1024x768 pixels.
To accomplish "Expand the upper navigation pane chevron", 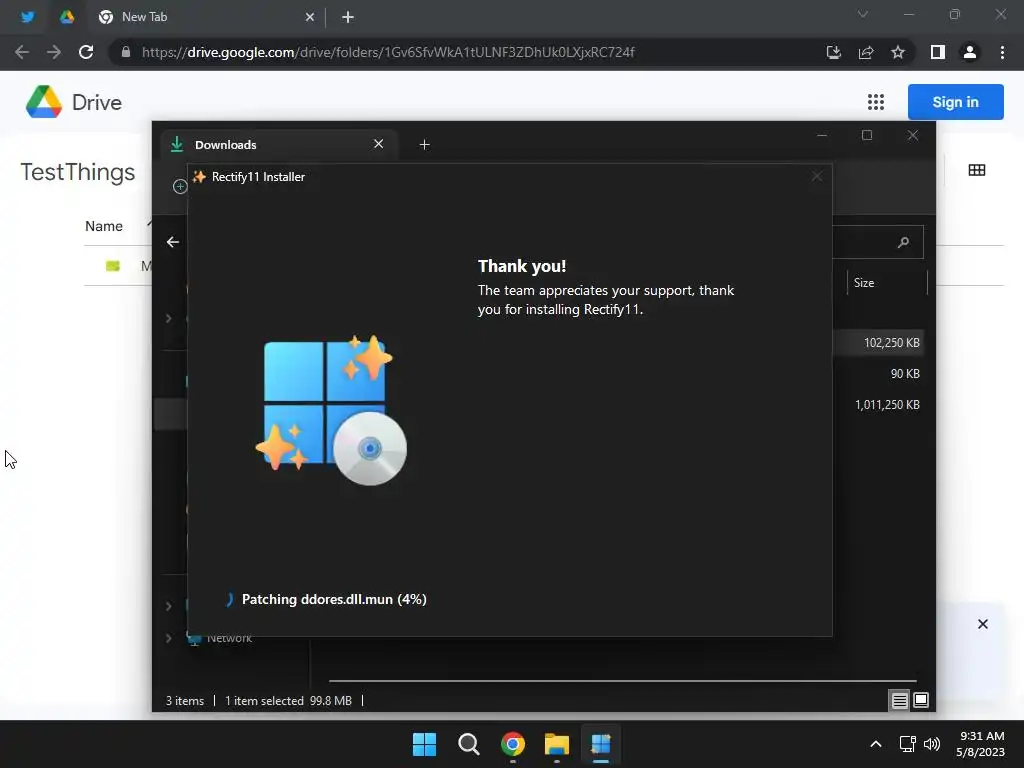I will click(x=168, y=319).
